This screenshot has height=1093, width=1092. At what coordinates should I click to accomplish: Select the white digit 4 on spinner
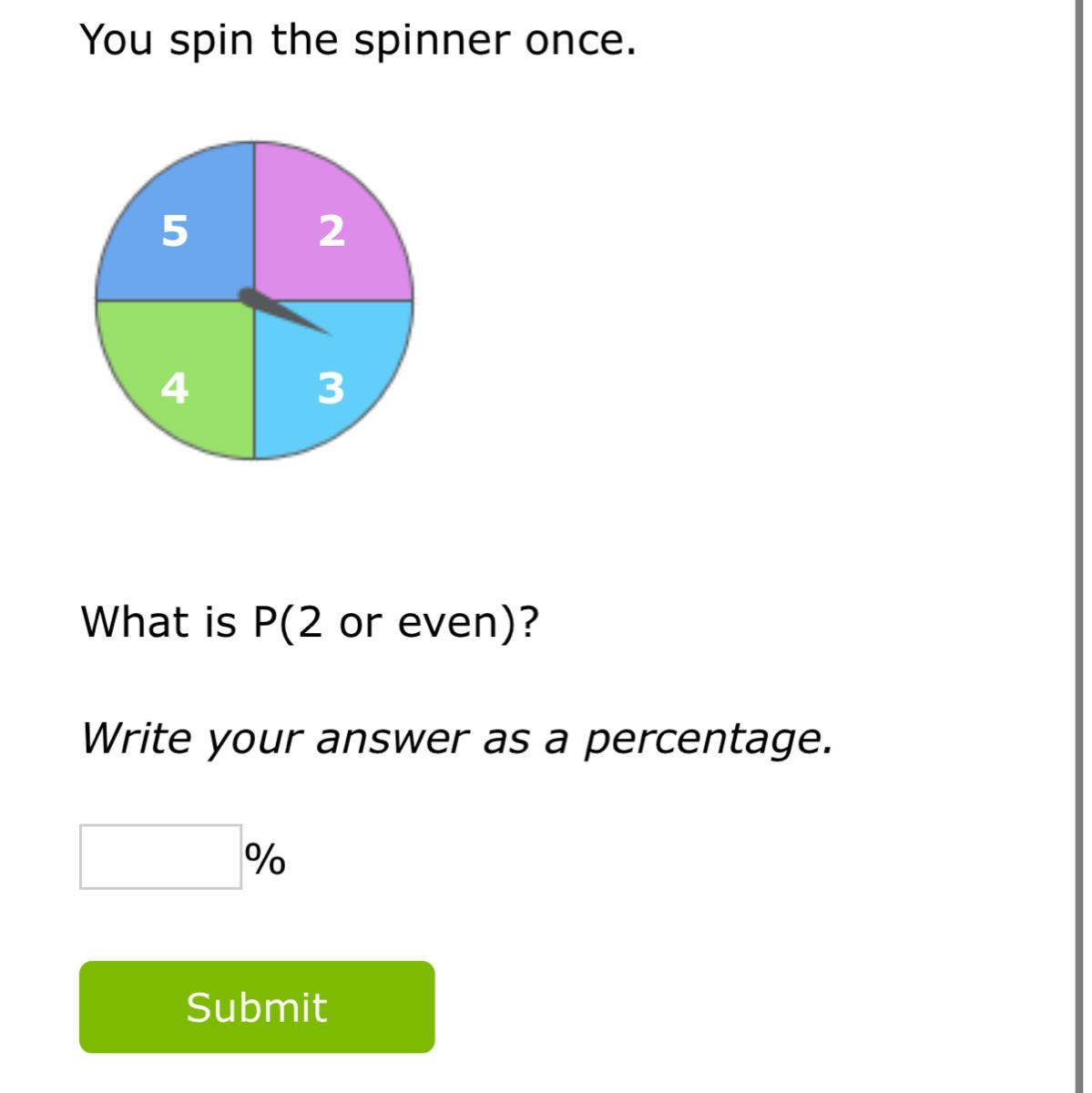click(x=175, y=388)
